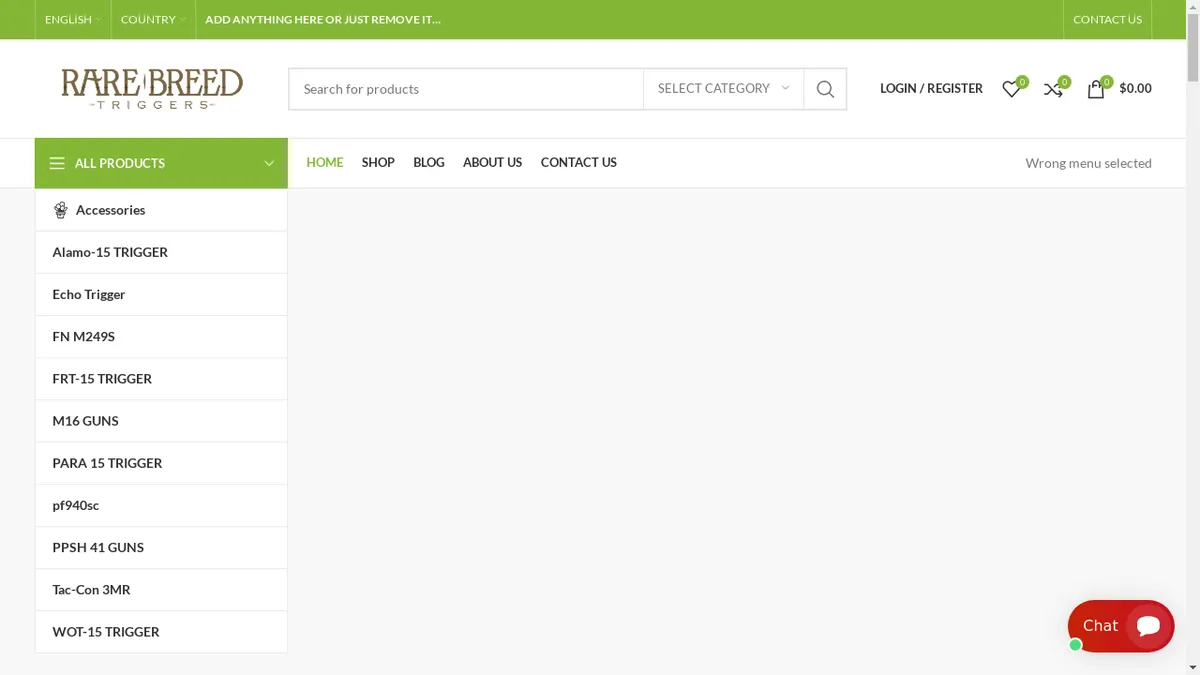The height and width of the screenshot is (675, 1200).
Task: Click the magnifier search icon
Action: coord(825,89)
